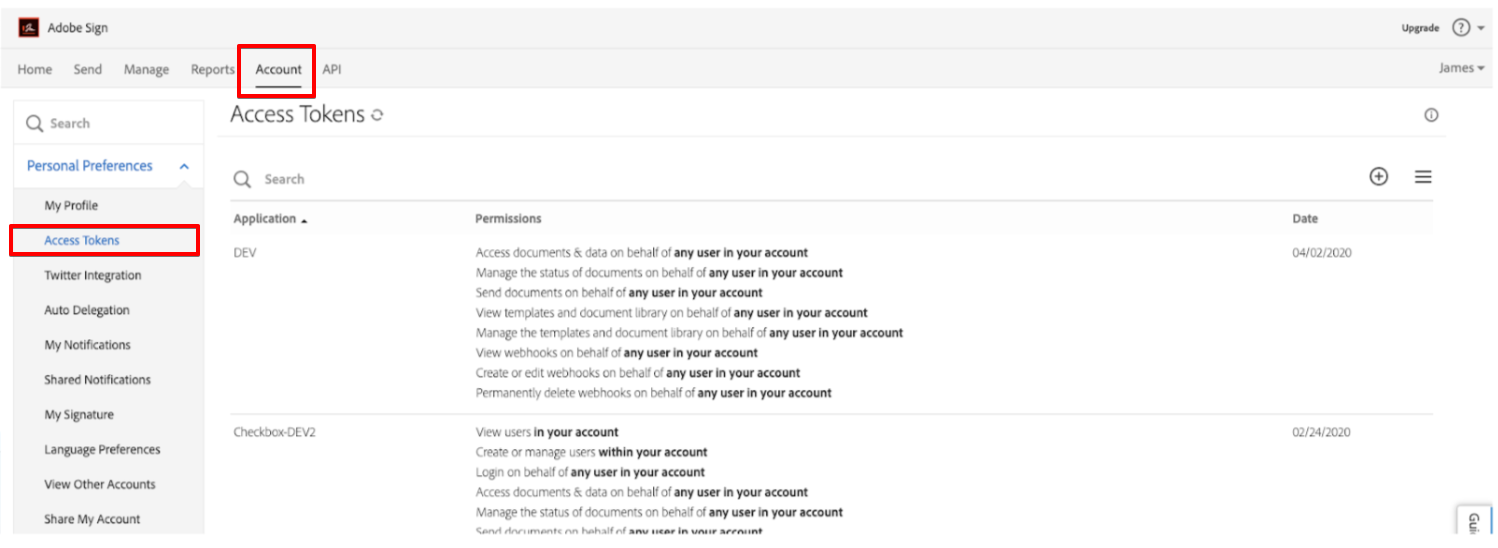Open the hamburger options menu icon

(x=1423, y=177)
